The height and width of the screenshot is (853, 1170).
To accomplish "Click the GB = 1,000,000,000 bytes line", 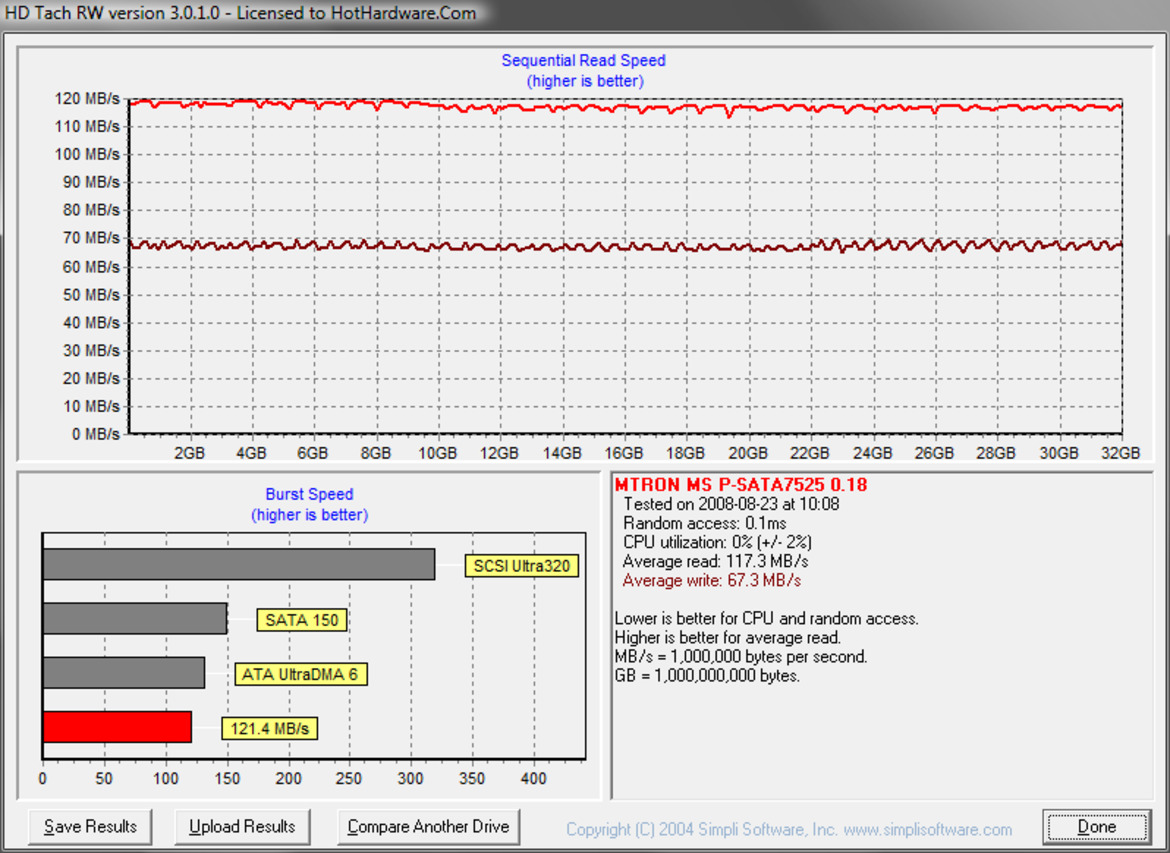I will (x=707, y=676).
